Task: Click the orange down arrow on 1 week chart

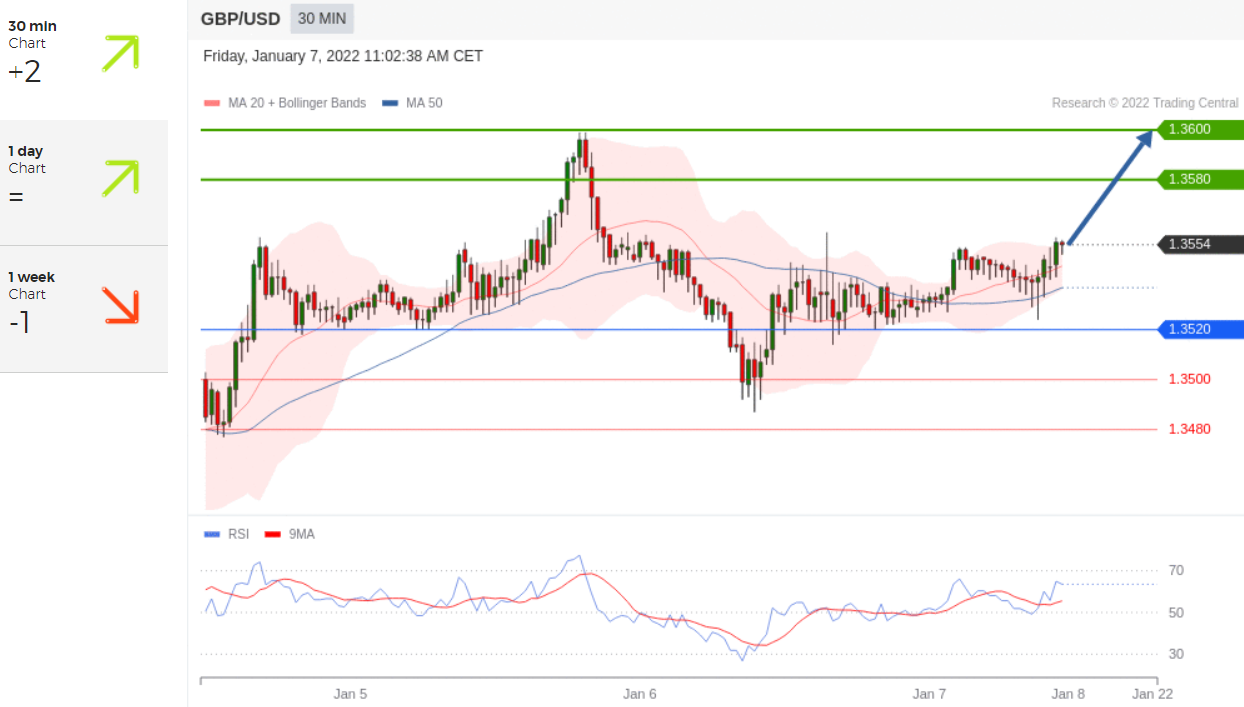Action: coord(120,305)
